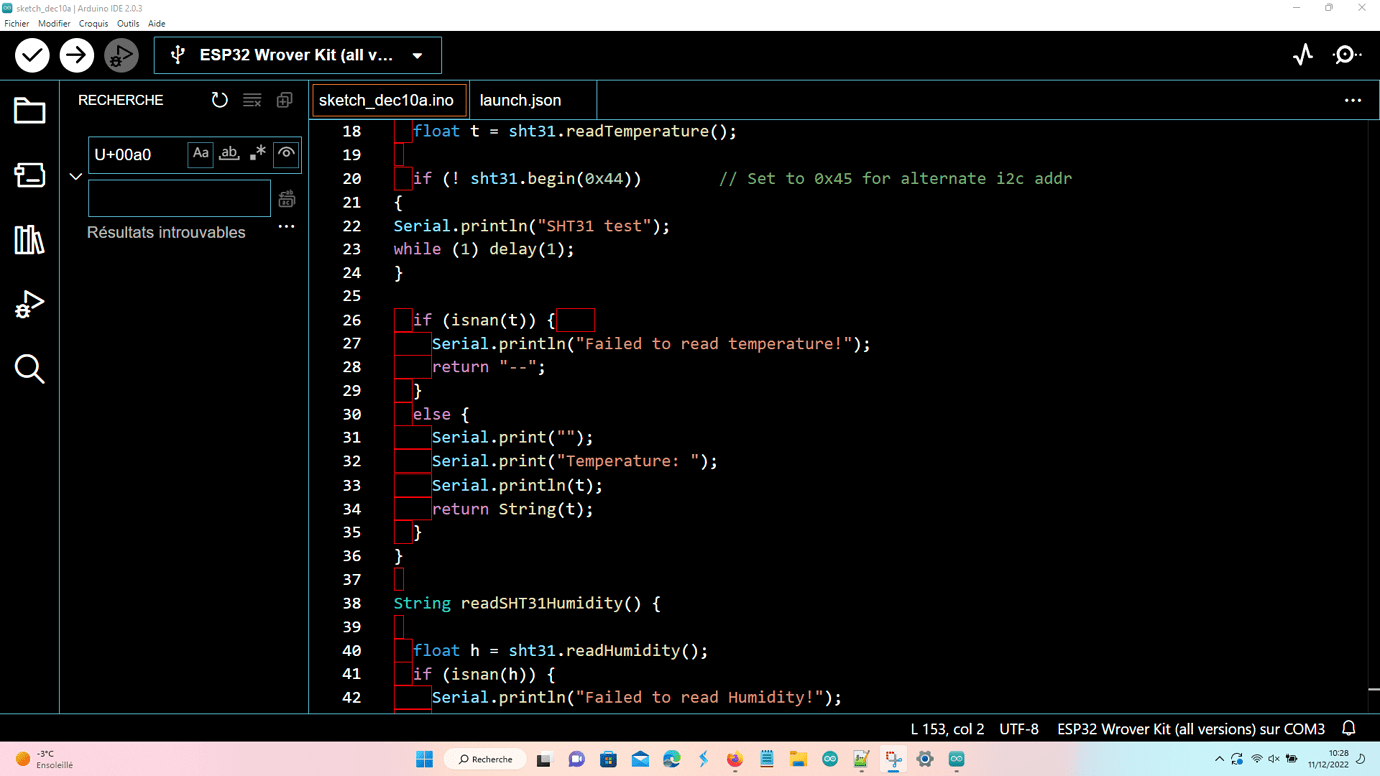Open the Boards Manager sidebar panel
This screenshot has width=1380, height=776.
pos(29,175)
